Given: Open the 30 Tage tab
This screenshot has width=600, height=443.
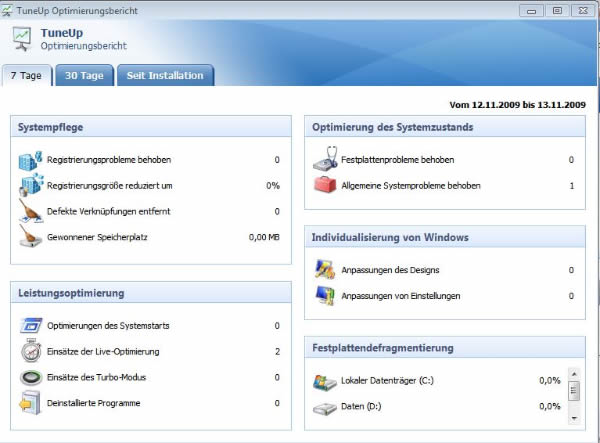Looking at the screenshot, I should click(84, 76).
